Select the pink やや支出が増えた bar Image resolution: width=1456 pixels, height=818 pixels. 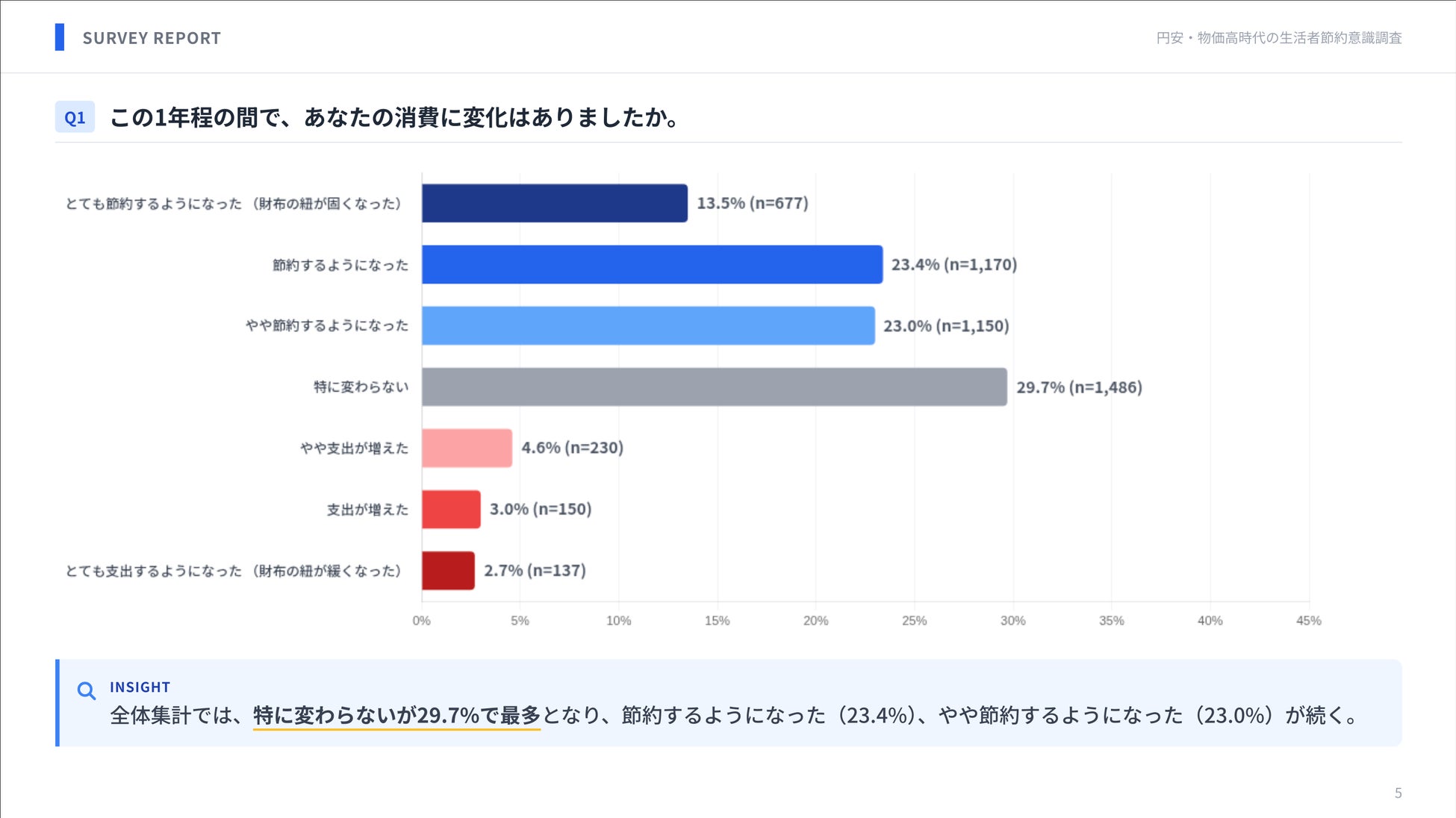point(467,448)
